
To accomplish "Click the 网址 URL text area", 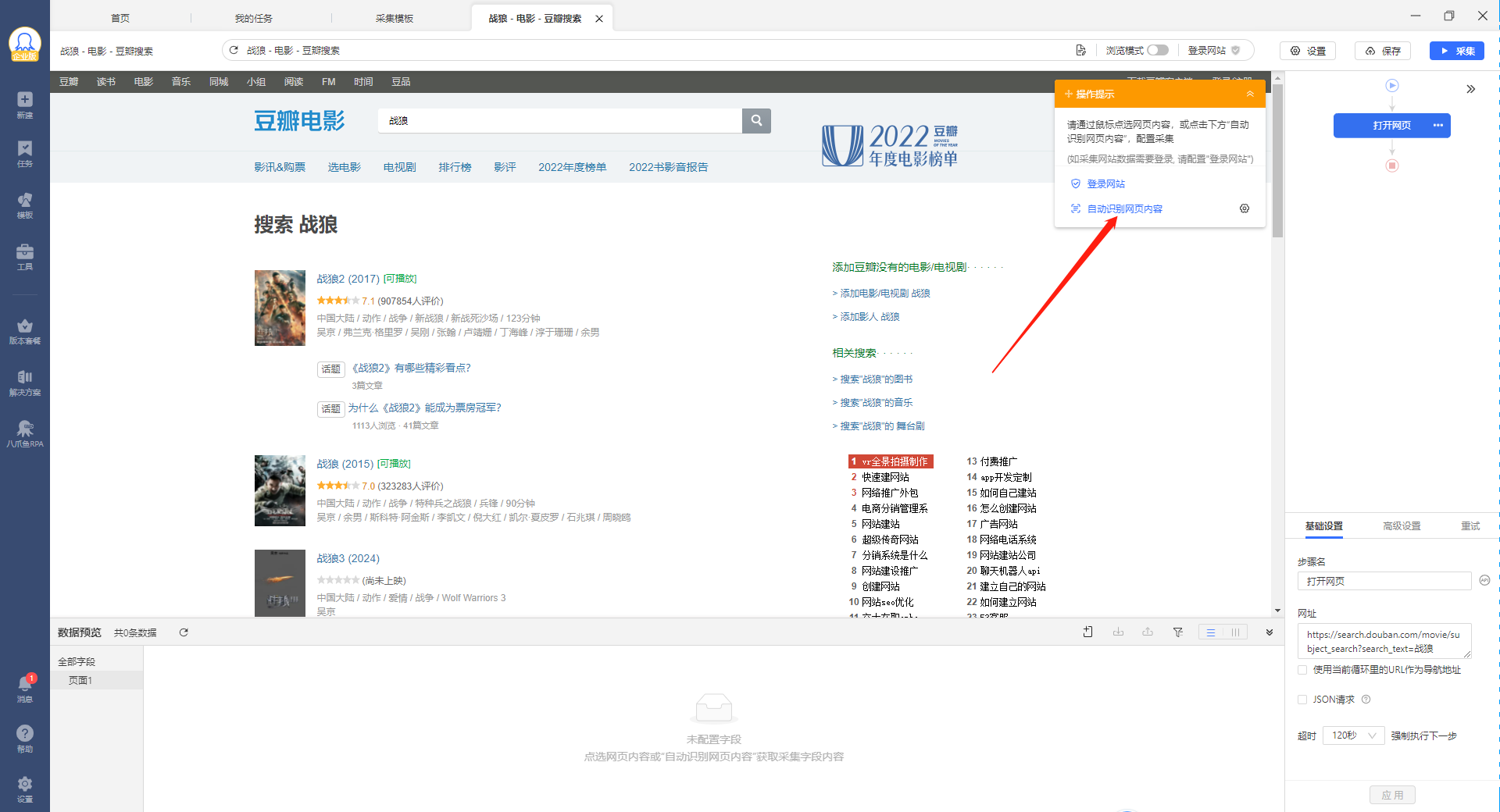I will (1384, 641).
